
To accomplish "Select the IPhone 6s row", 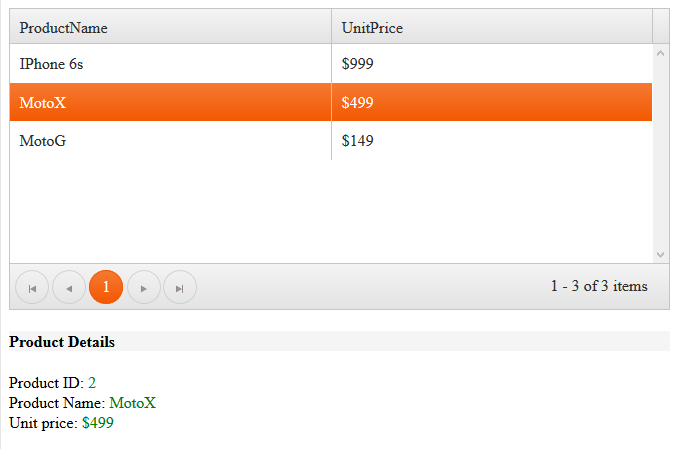I will click(x=170, y=64).
